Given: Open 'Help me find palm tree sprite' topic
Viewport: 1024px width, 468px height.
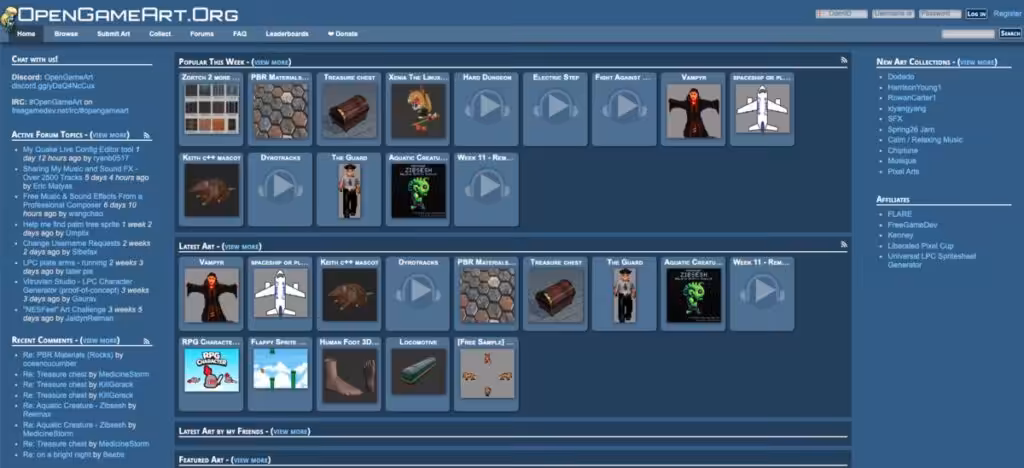Looking at the screenshot, I should (x=71, y=225).
